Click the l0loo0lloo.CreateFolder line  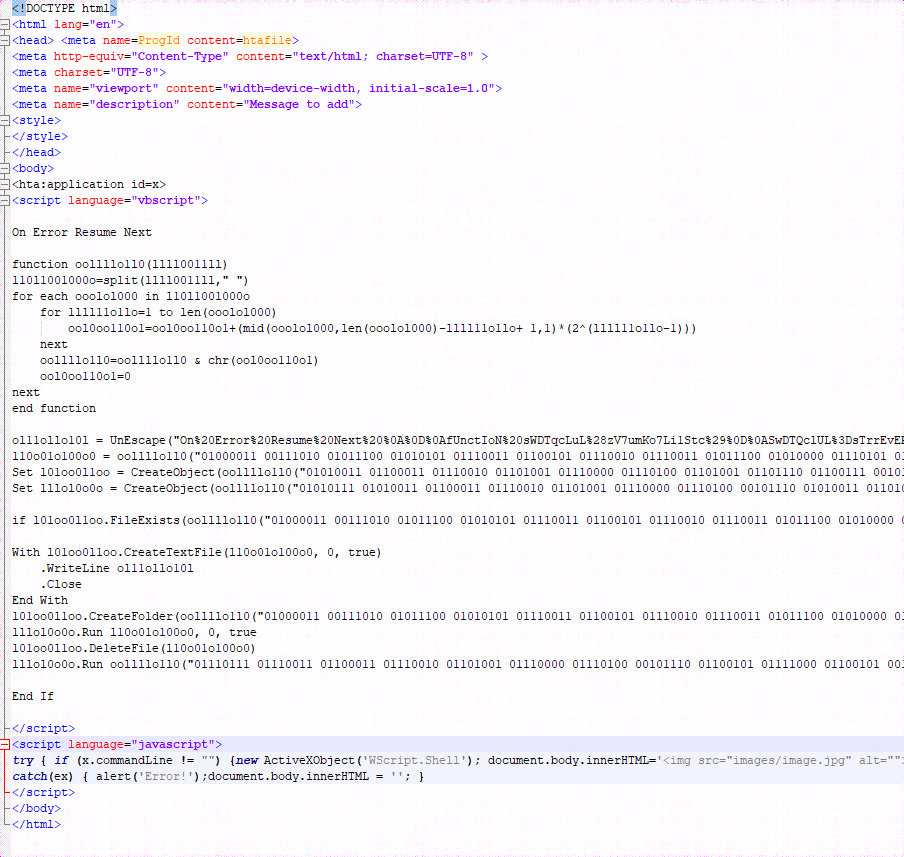coord(458,617)
